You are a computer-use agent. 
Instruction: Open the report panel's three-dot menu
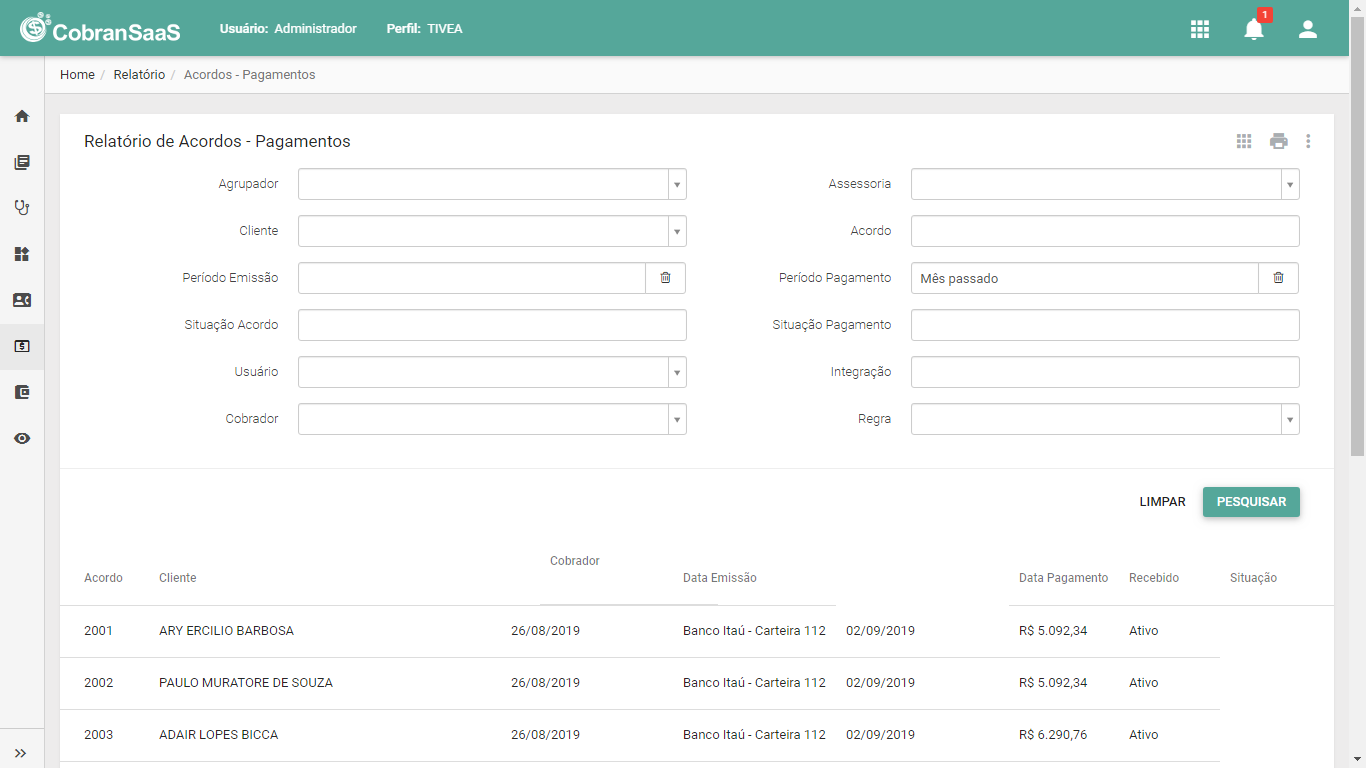[x=1308, y=141]
